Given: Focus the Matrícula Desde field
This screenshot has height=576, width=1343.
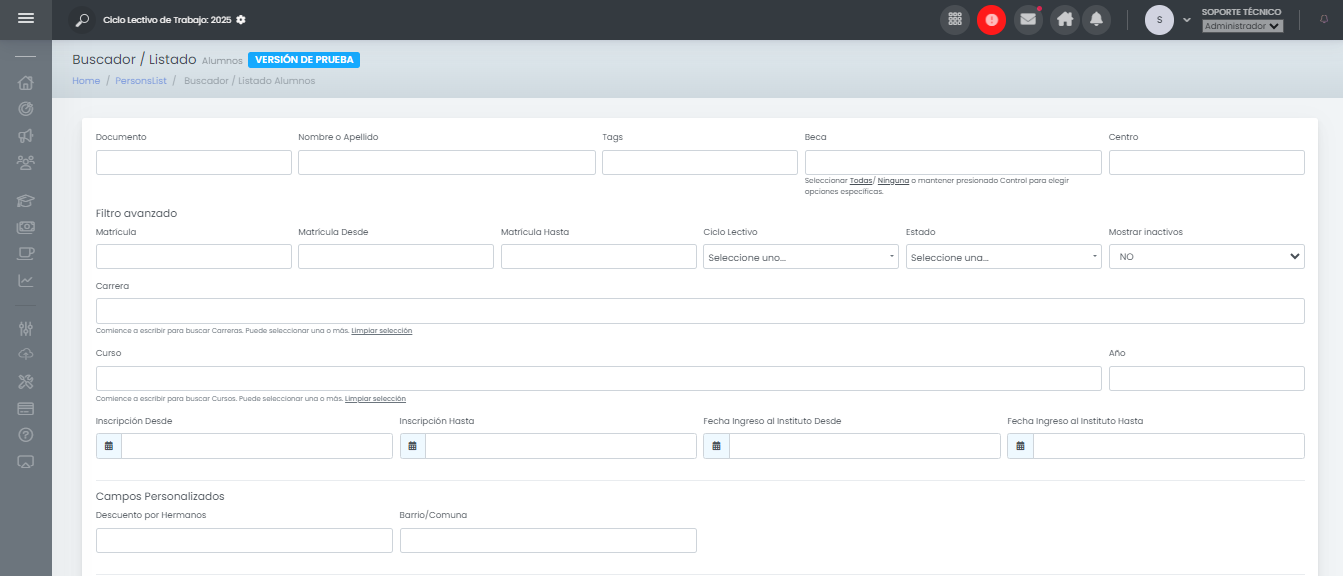Looking at the screenshot, I should pos(396,257).
